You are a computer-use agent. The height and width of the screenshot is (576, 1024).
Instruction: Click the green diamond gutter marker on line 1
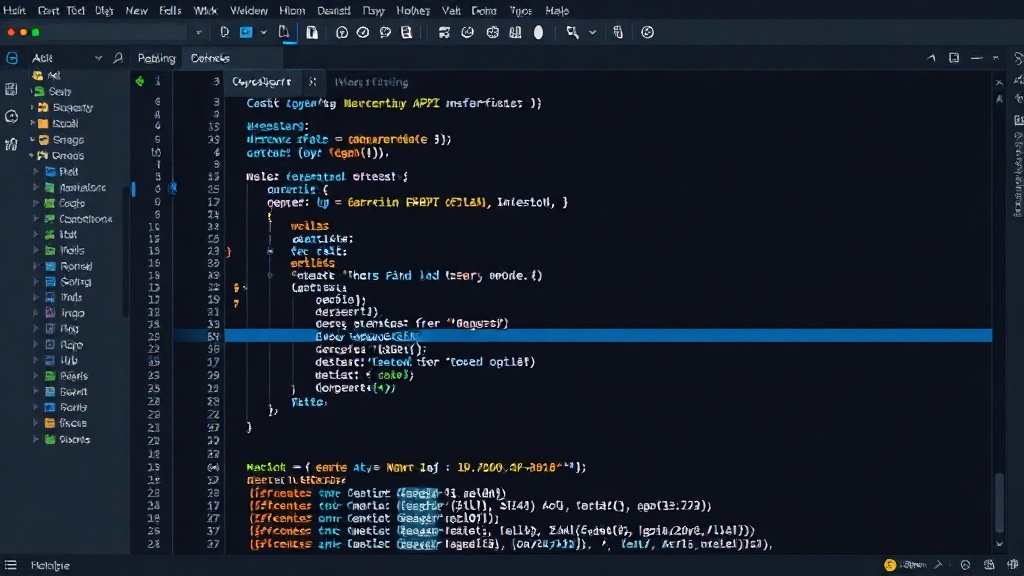[x=139, y=81]
